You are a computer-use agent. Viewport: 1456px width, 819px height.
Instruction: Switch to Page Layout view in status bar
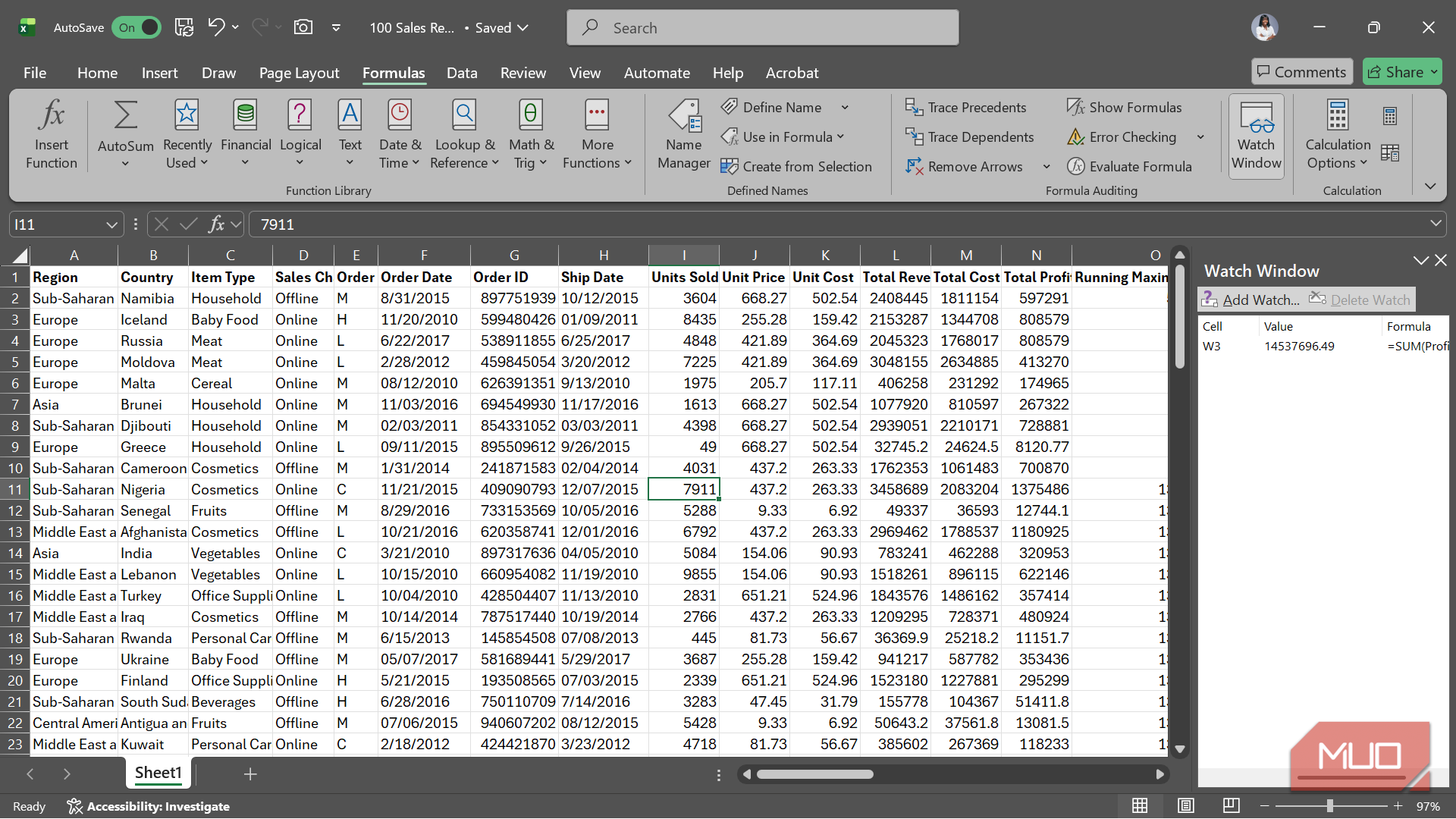pos(1186,806)
